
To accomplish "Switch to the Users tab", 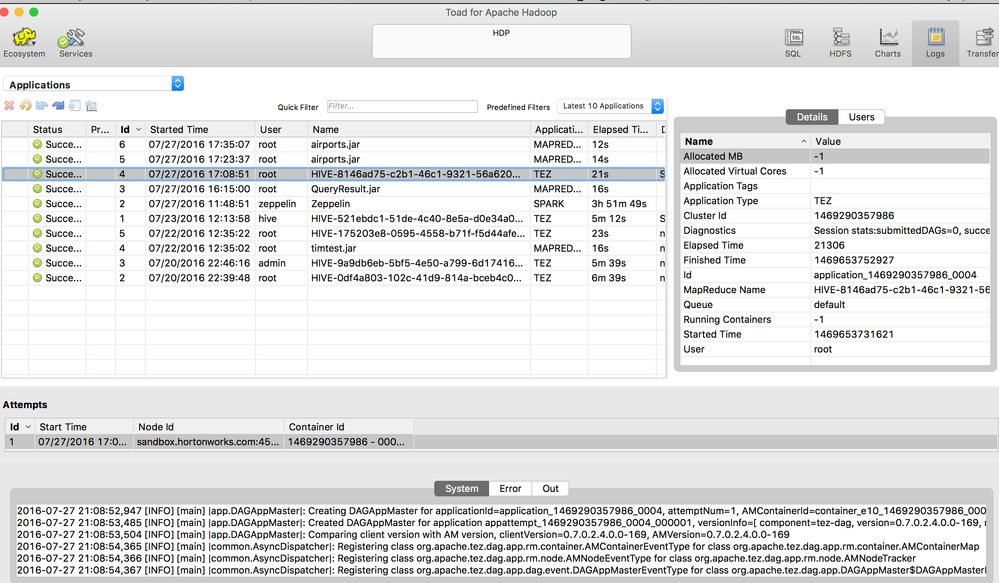I will [x=861, y=116].
